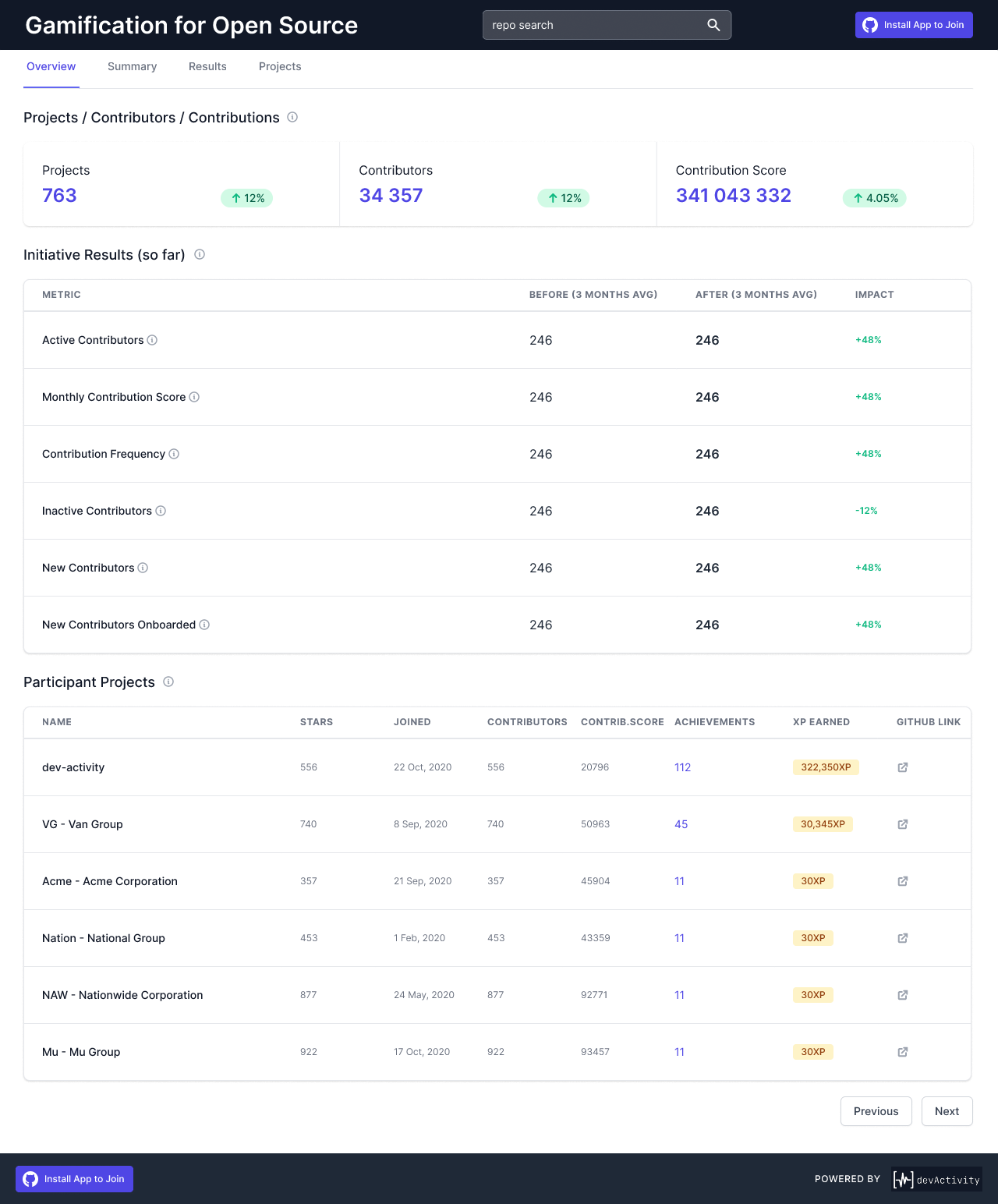Open the Mu - Mu Group GitHub link
The height and width of the screenshot is (1204, 998).
click(x=902, y=1052)
